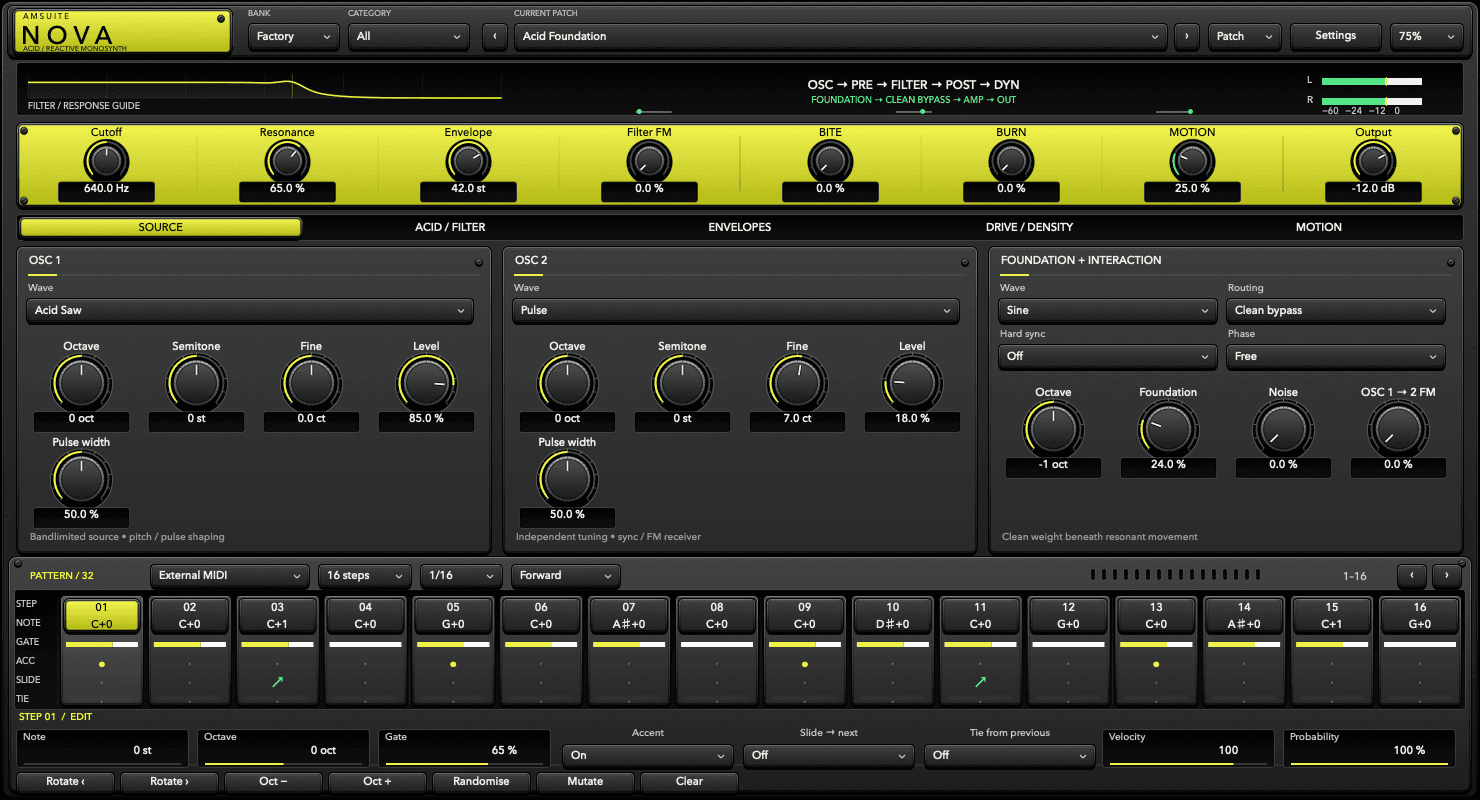Open the Clean bypass routing dropdown
This screenshot has height=800, width=1480.
coord(1336,310)
